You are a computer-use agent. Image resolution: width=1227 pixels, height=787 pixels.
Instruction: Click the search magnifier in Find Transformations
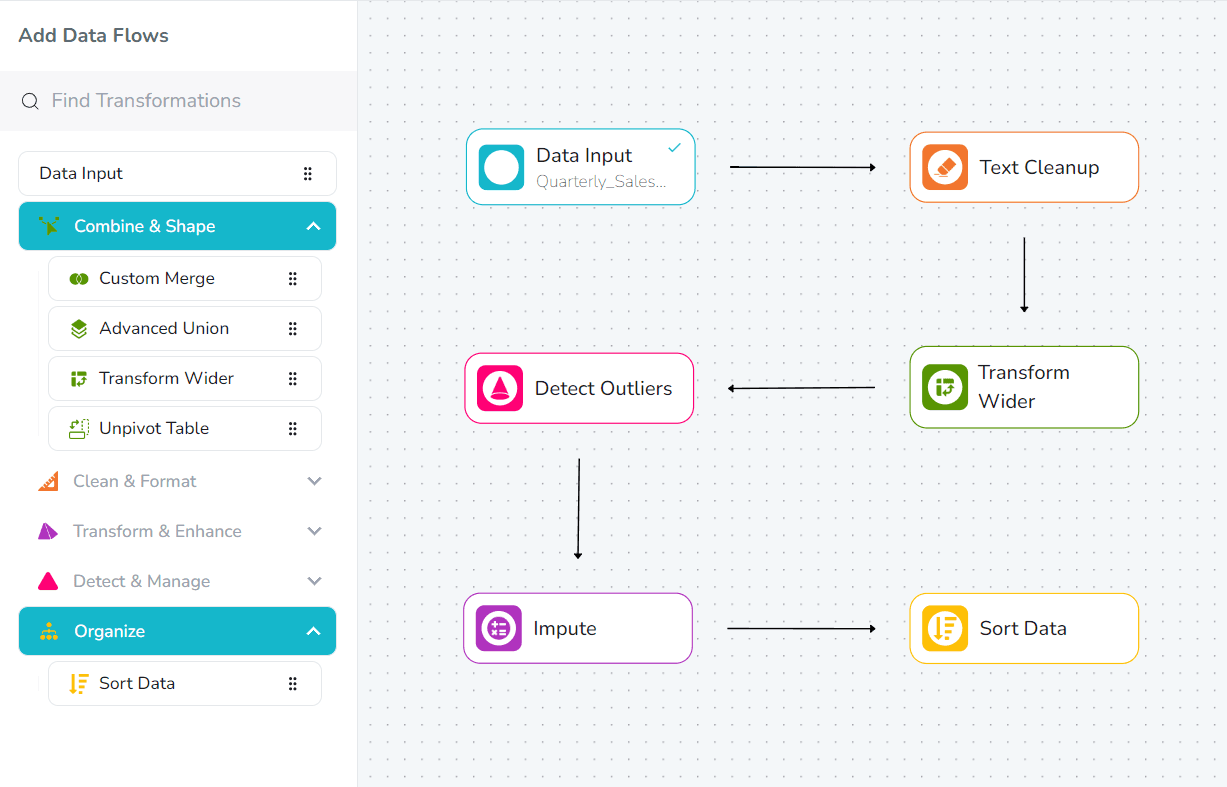(29, 100)
